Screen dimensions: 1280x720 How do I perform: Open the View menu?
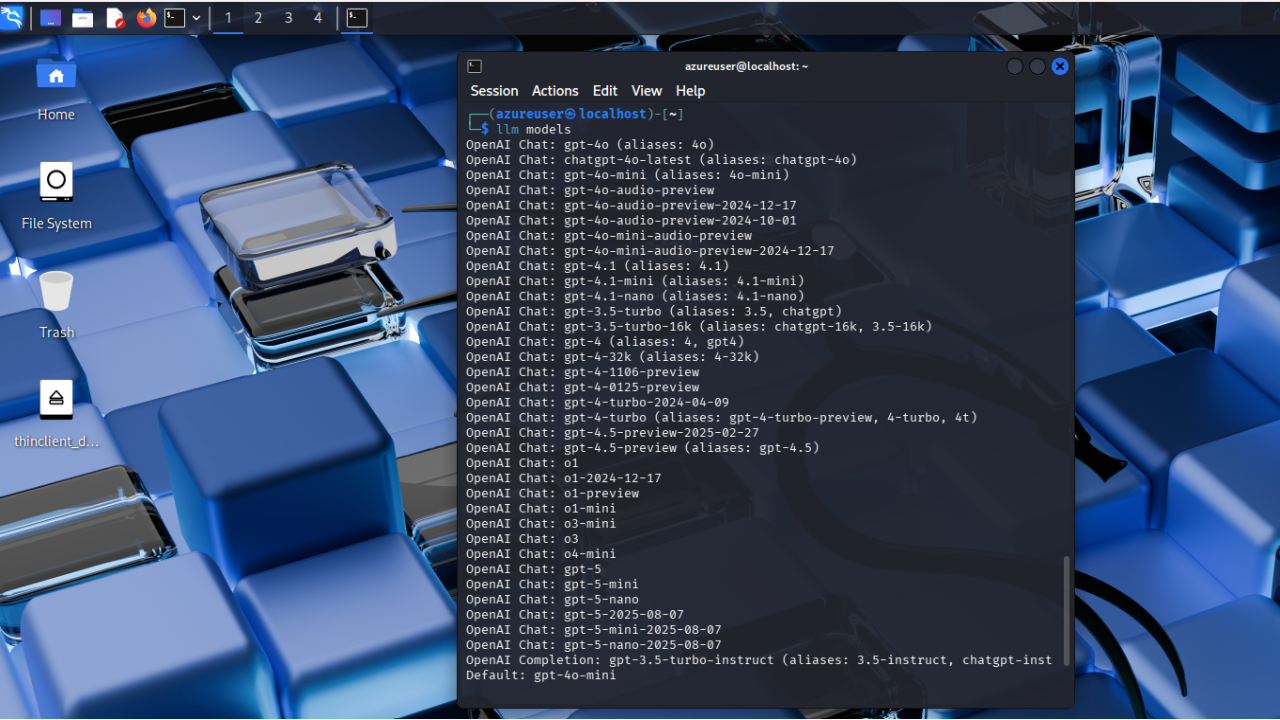click(646, 91)
